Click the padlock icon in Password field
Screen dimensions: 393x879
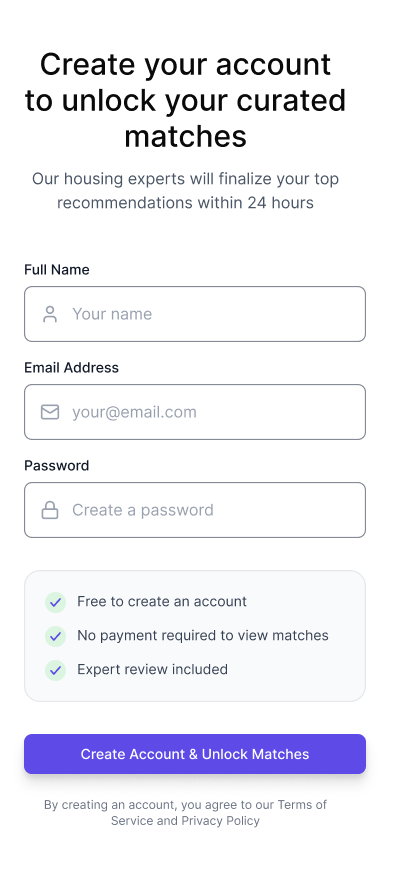point(50,510)
